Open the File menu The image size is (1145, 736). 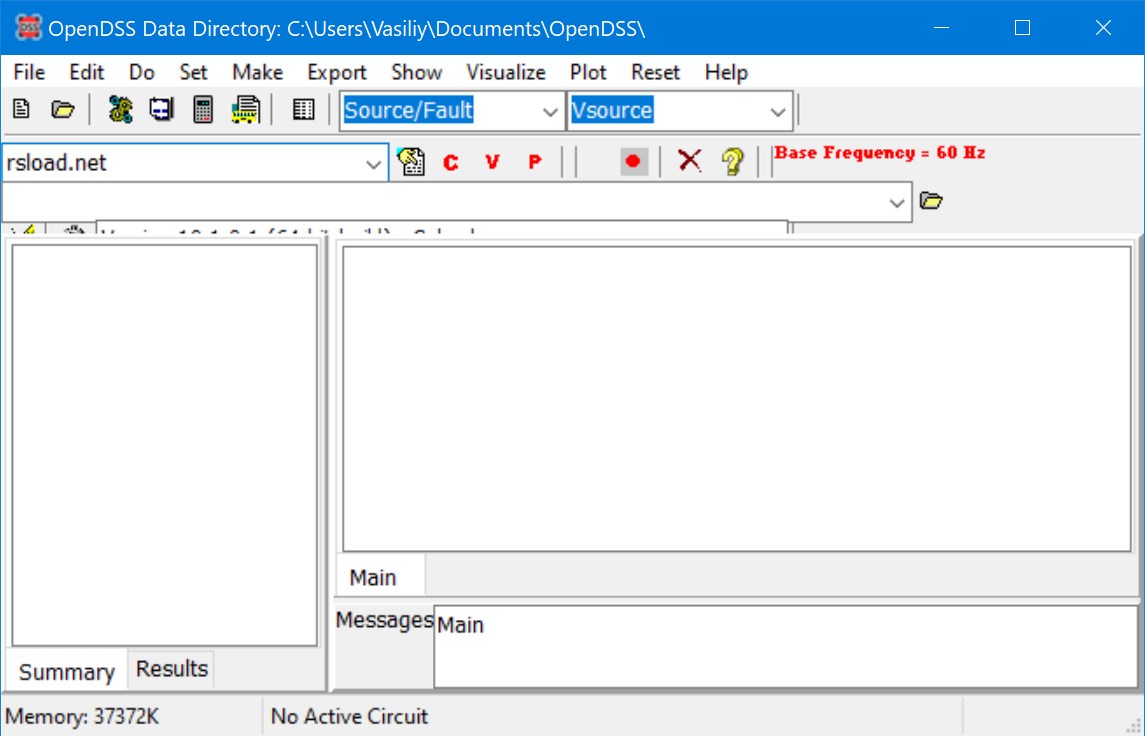pos(29,72)
